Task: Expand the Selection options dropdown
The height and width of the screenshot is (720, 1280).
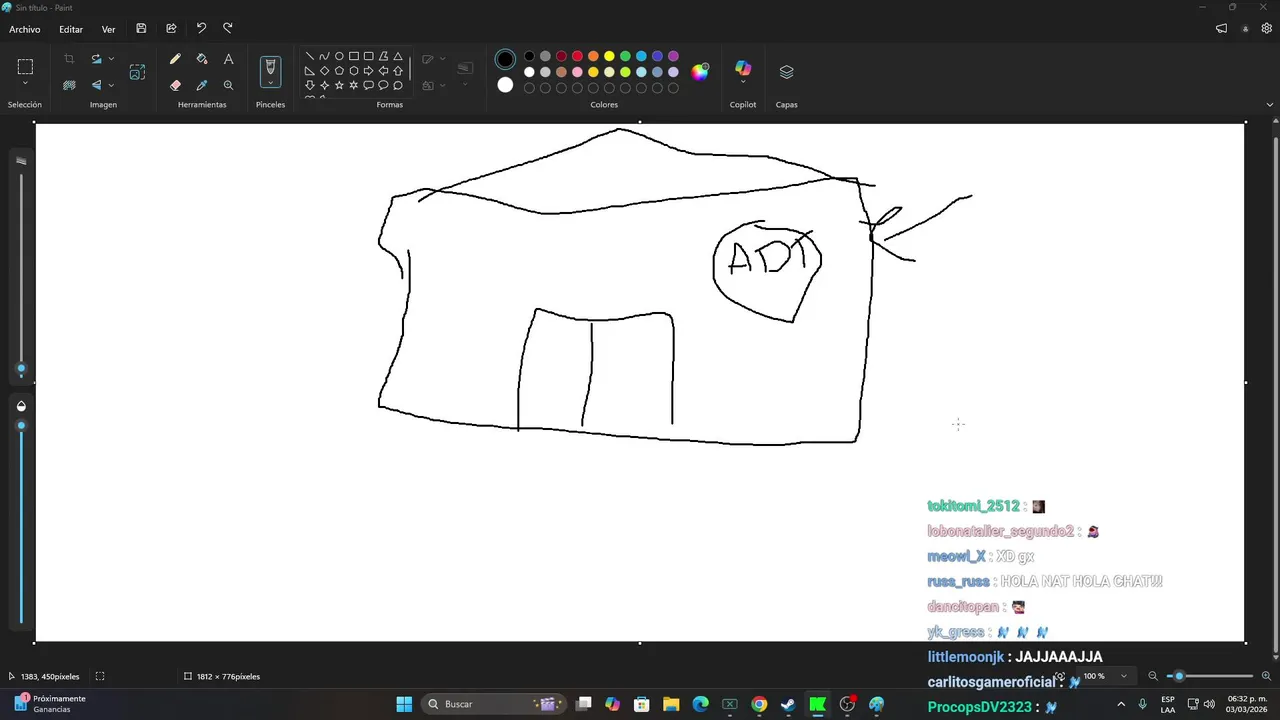Action: 25,84
